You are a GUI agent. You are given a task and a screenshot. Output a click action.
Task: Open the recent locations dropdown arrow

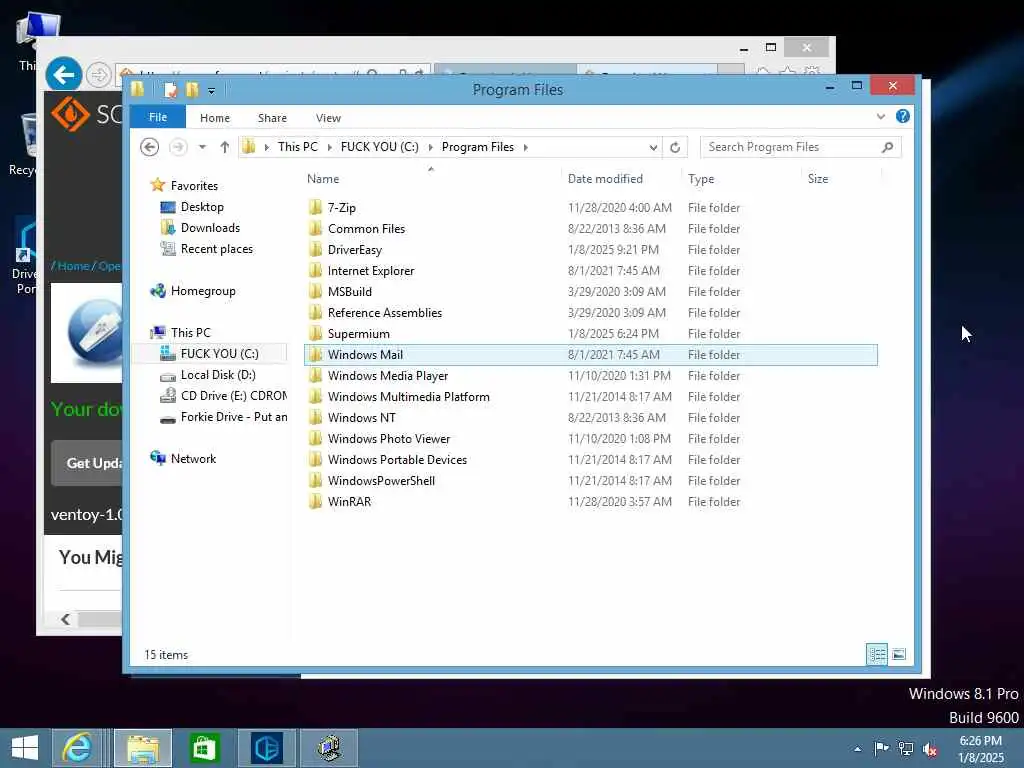pos(202,147)
